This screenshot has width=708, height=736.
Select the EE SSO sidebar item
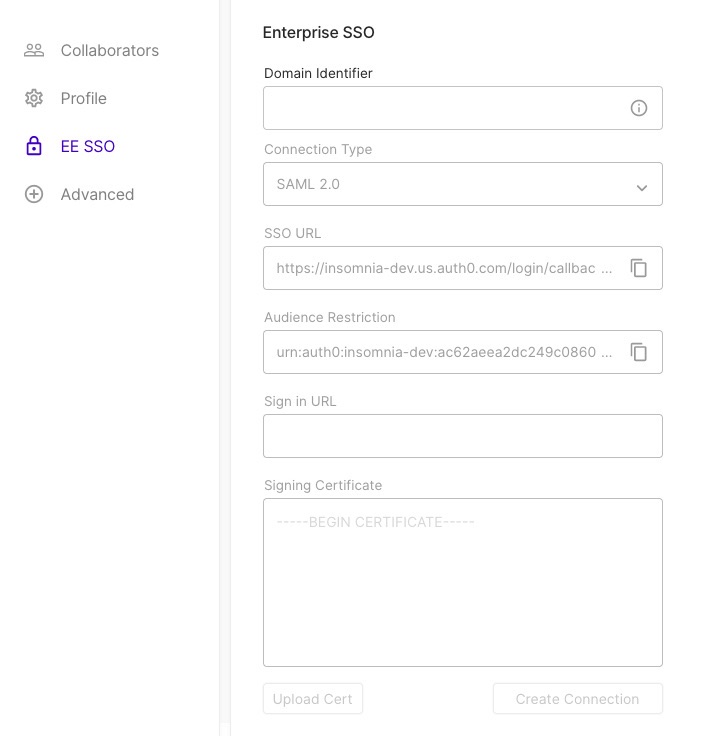tap(70, 146)
